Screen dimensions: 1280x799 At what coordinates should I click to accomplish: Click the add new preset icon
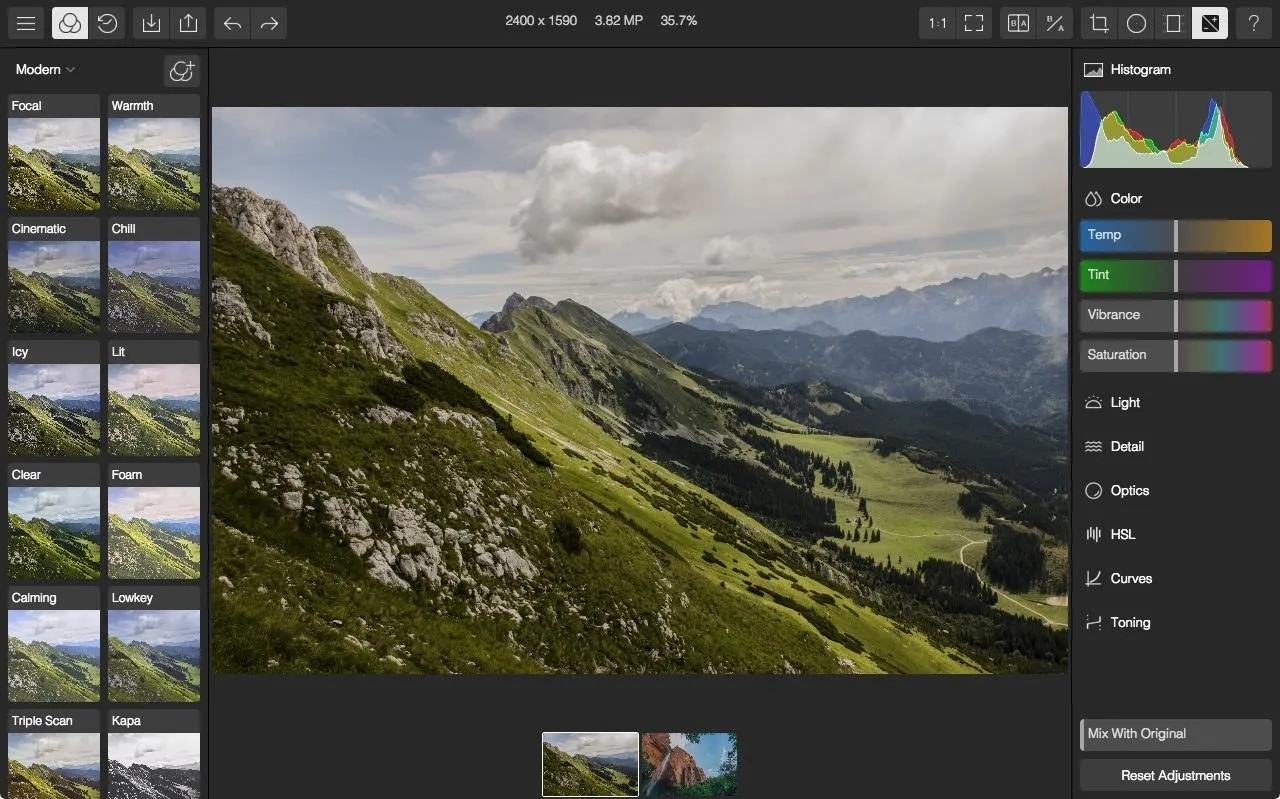click(182, 70)
